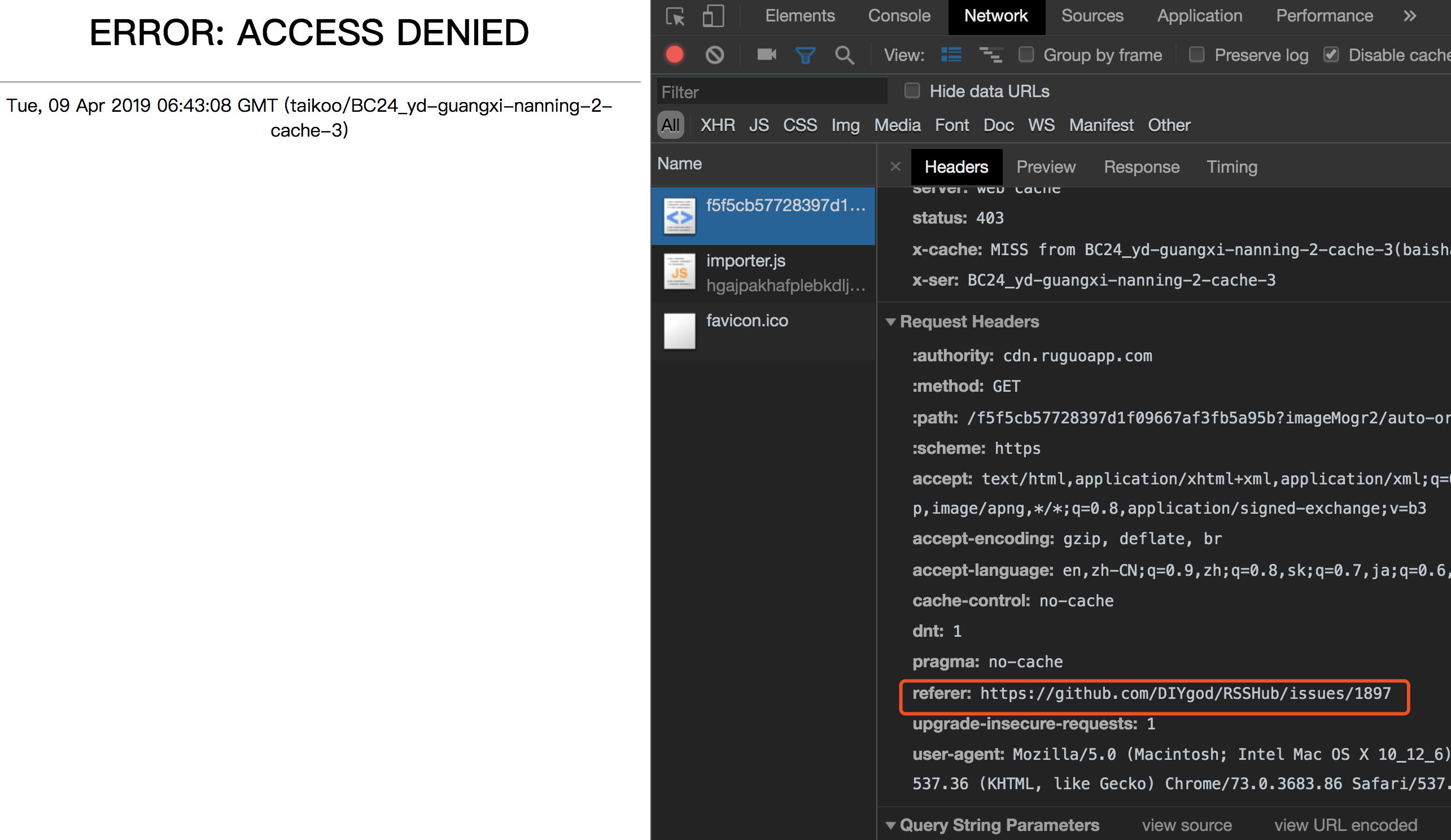Select the Headers tab
This screenshot has height=840, width=1451.
pos(956,167)
